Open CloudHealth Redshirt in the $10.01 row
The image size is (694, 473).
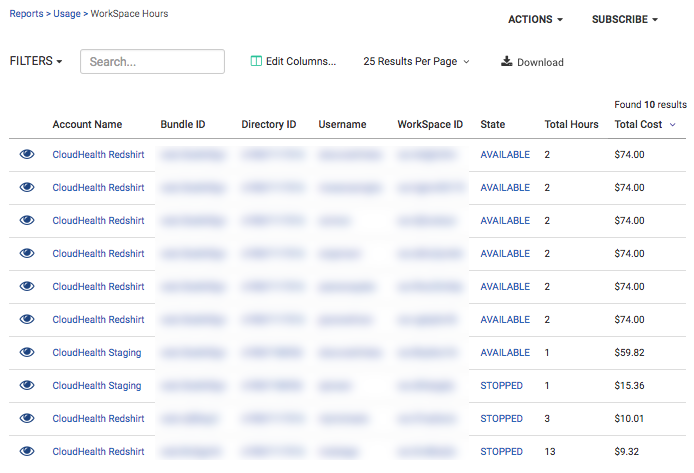pos(98,419)
